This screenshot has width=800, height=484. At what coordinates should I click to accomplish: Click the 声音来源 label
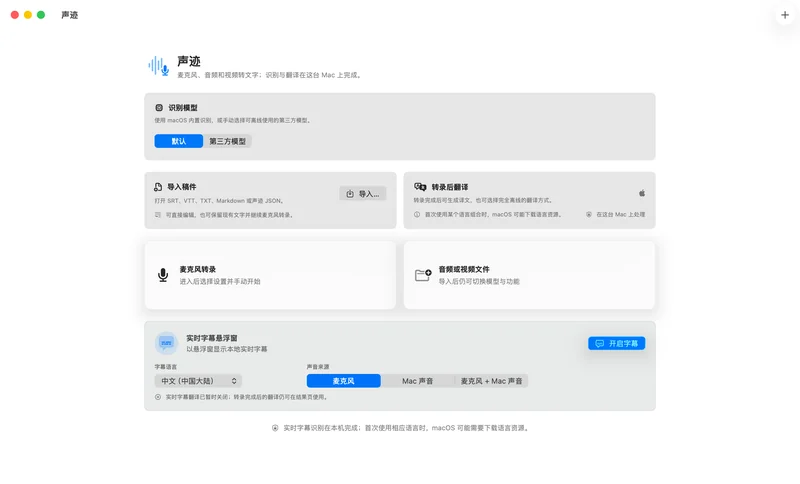pos(318,367)
